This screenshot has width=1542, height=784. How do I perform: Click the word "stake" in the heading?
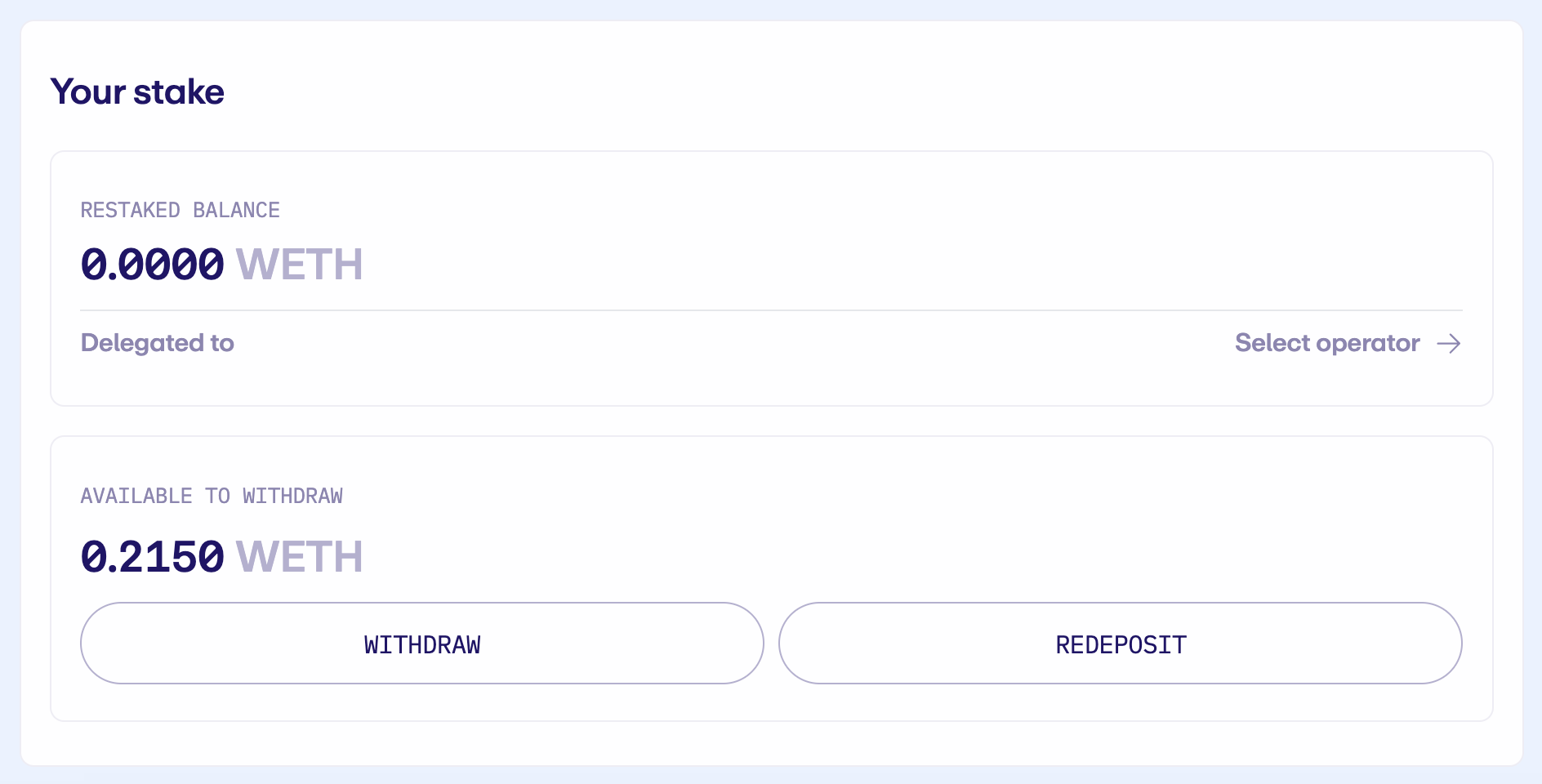click(x=179, y=91)
